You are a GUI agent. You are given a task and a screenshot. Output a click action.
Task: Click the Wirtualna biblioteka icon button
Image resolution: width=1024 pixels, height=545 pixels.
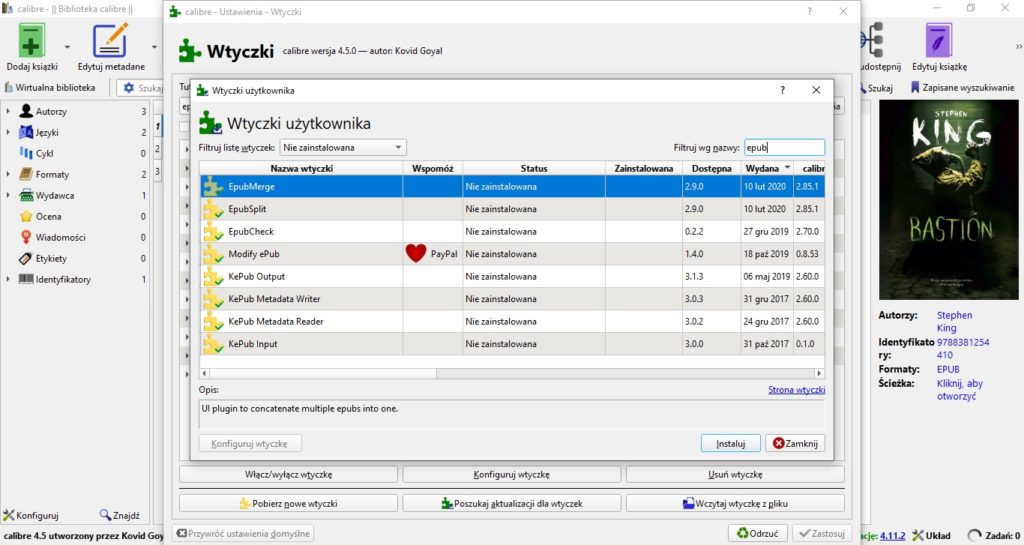pyautogui.click(x=50, y=87)
